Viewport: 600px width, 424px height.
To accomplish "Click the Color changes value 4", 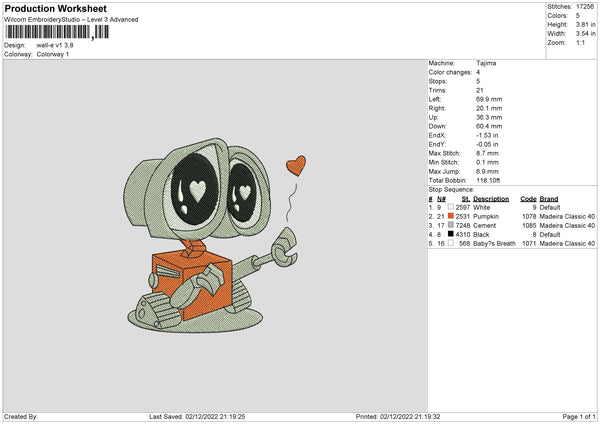I will [x=478, y=72].
